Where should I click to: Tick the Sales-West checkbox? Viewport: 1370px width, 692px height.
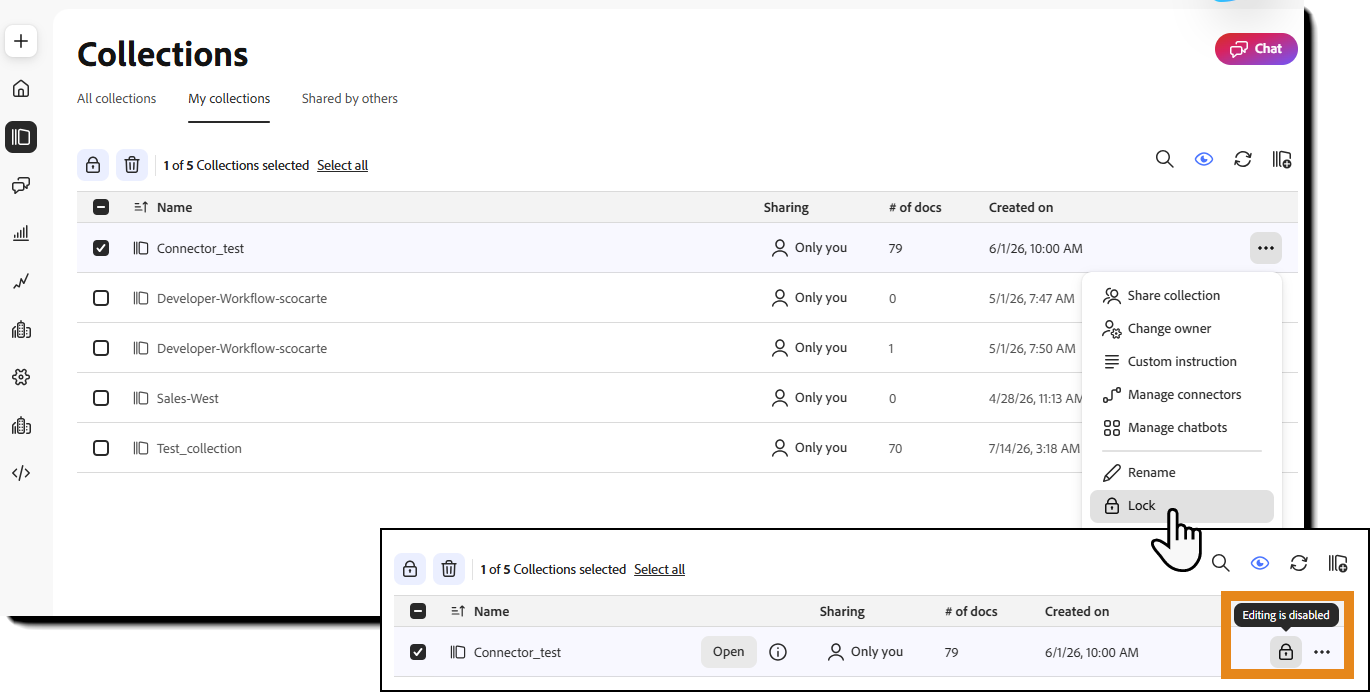tap(101, 398)
